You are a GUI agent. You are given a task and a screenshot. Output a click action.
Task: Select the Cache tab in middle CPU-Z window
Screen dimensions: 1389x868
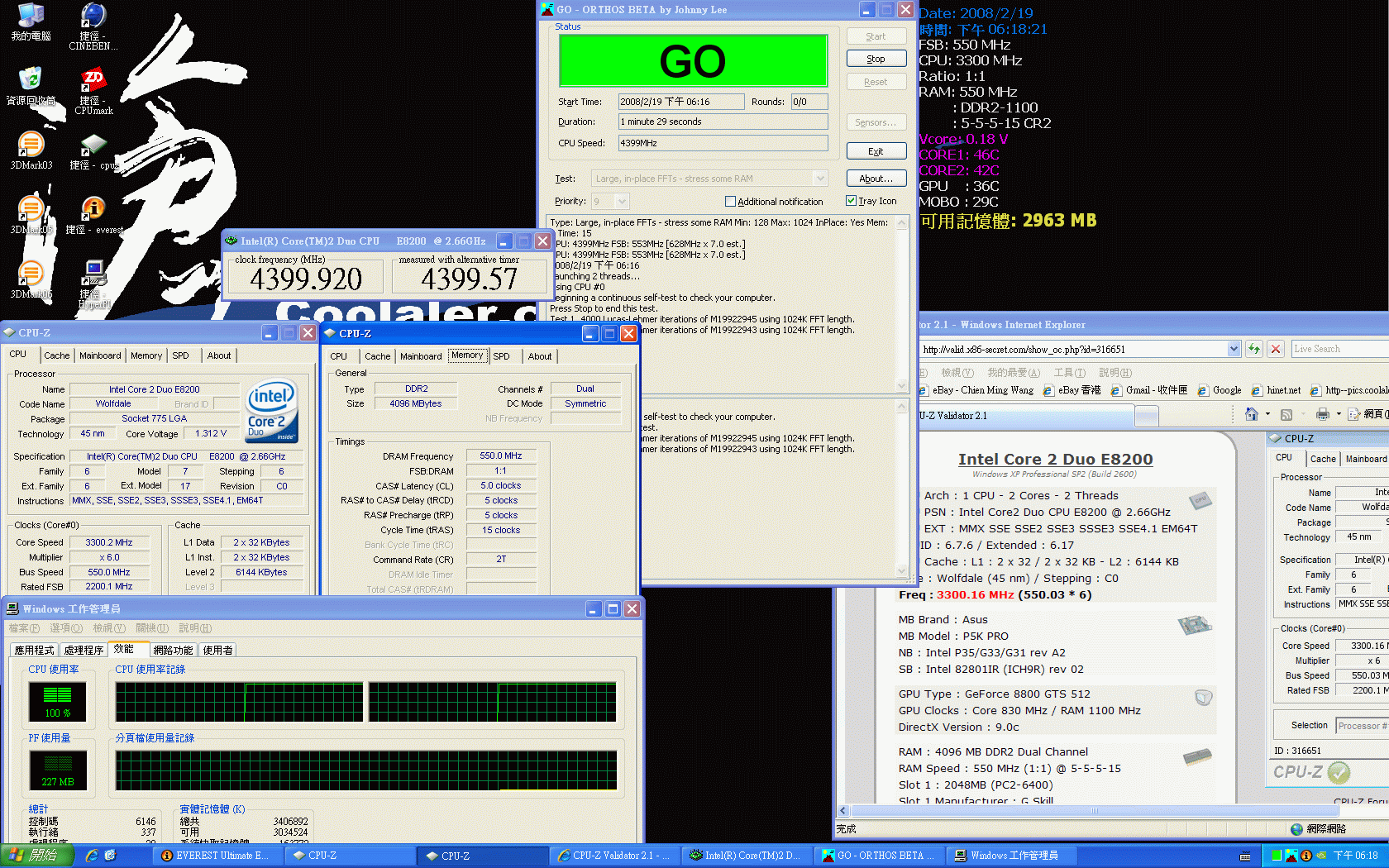pos(378,356)
